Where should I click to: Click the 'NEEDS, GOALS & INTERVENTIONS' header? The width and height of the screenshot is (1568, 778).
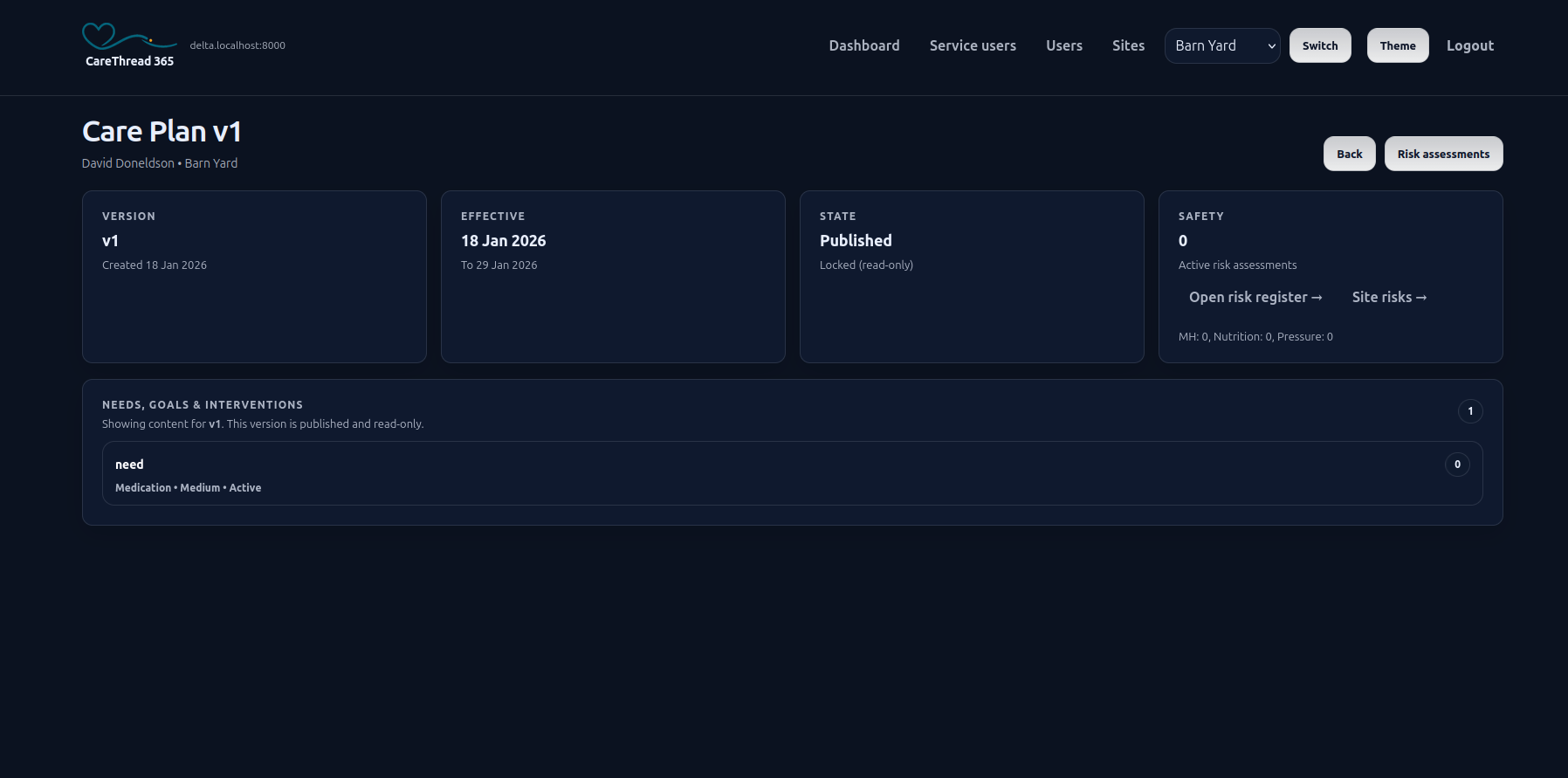coord(203,405)
